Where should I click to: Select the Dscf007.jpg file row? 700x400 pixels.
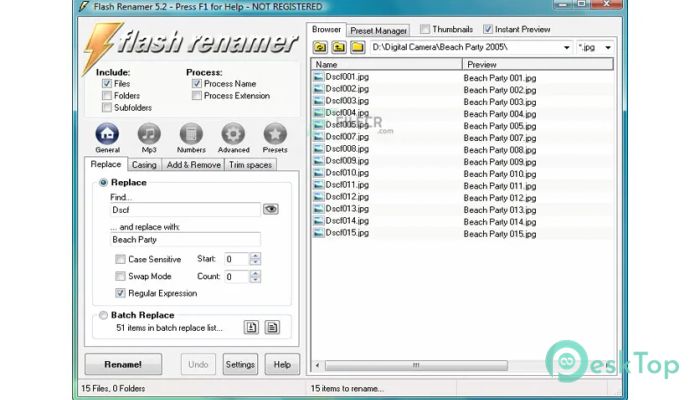[x=462, y=137]
